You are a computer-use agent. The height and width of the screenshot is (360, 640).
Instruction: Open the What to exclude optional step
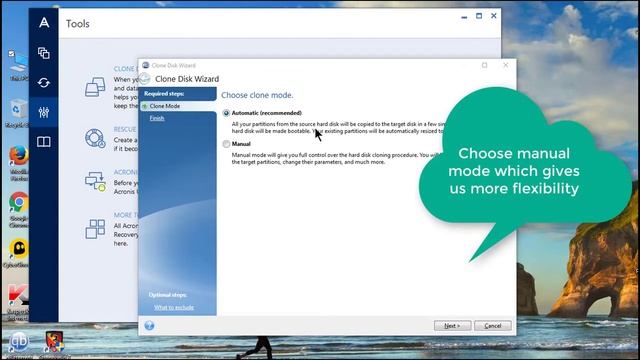click(174, 307)
